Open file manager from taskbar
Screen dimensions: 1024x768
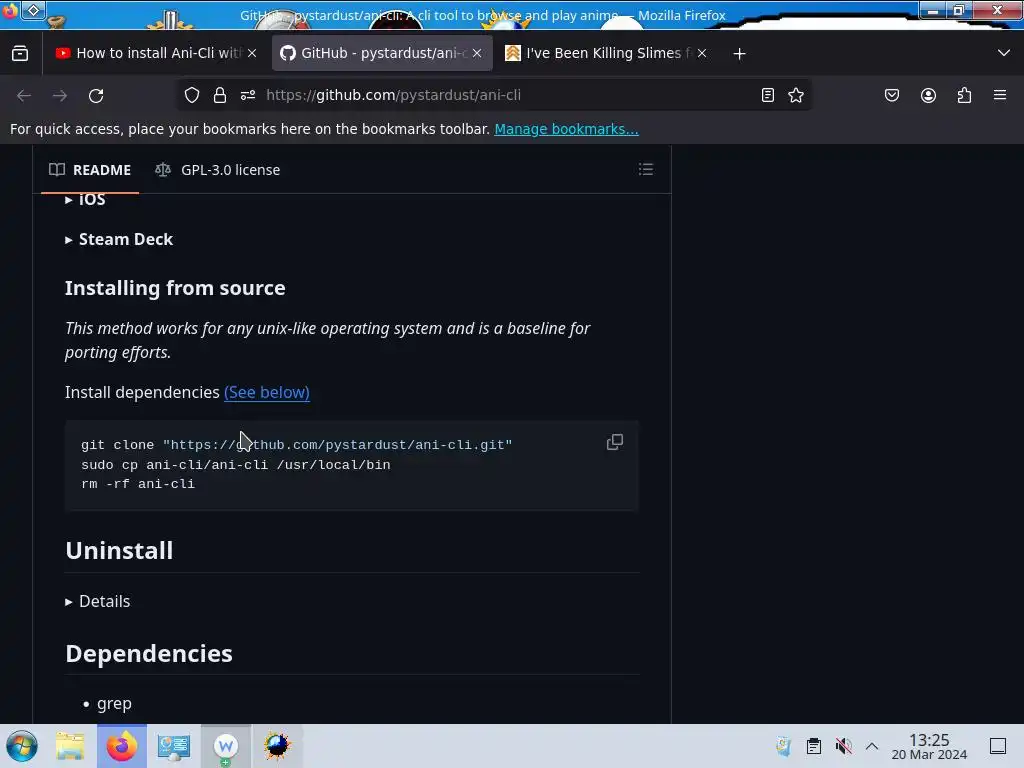click(x=70, y=746)
